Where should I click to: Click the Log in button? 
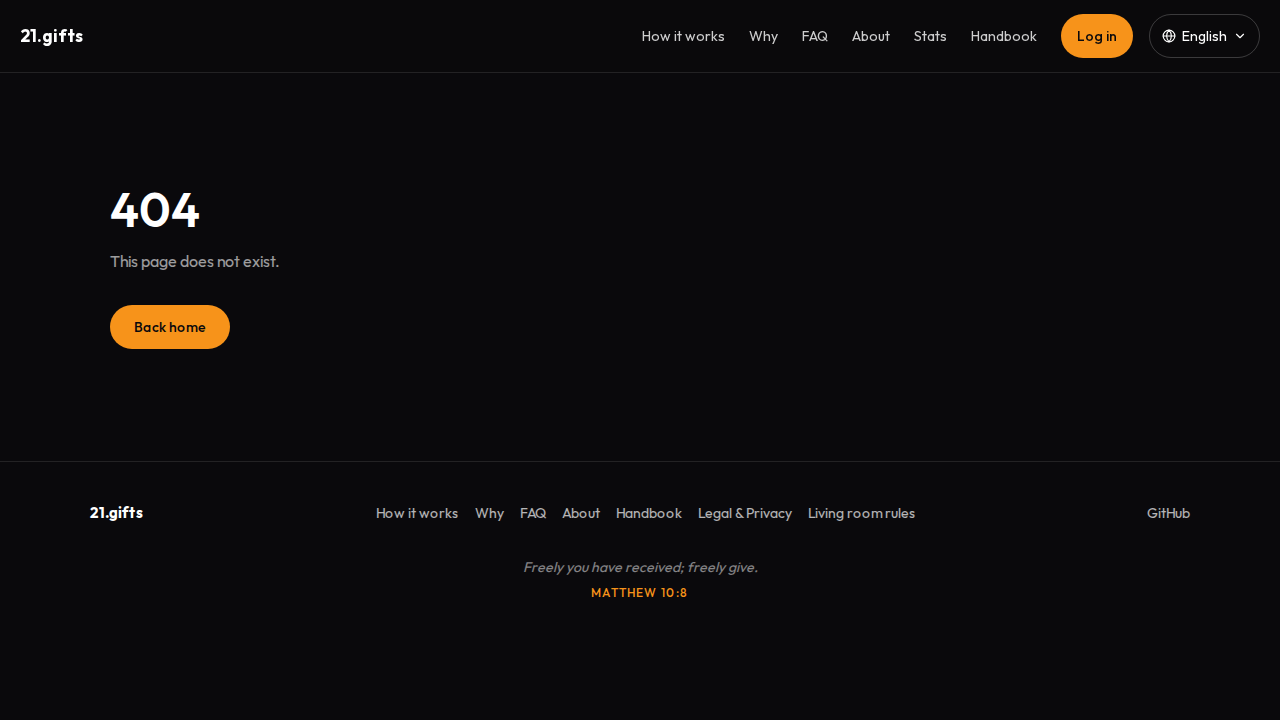(x=1097, y=36)
